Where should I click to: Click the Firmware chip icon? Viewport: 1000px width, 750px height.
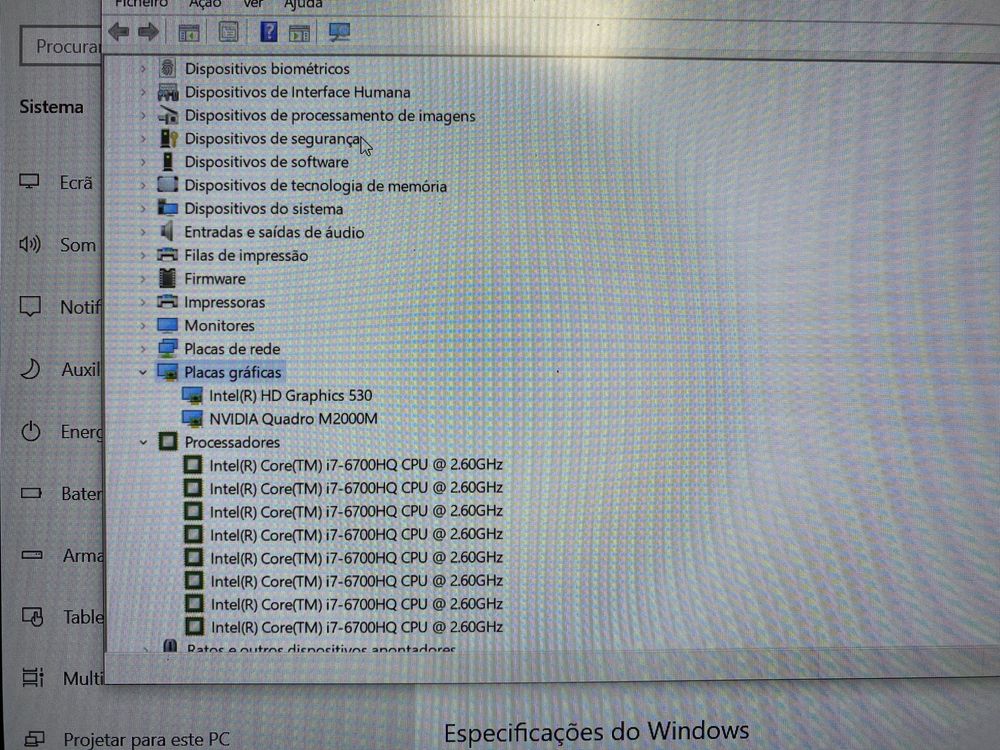pyautogui.click(x=167, y=278)
